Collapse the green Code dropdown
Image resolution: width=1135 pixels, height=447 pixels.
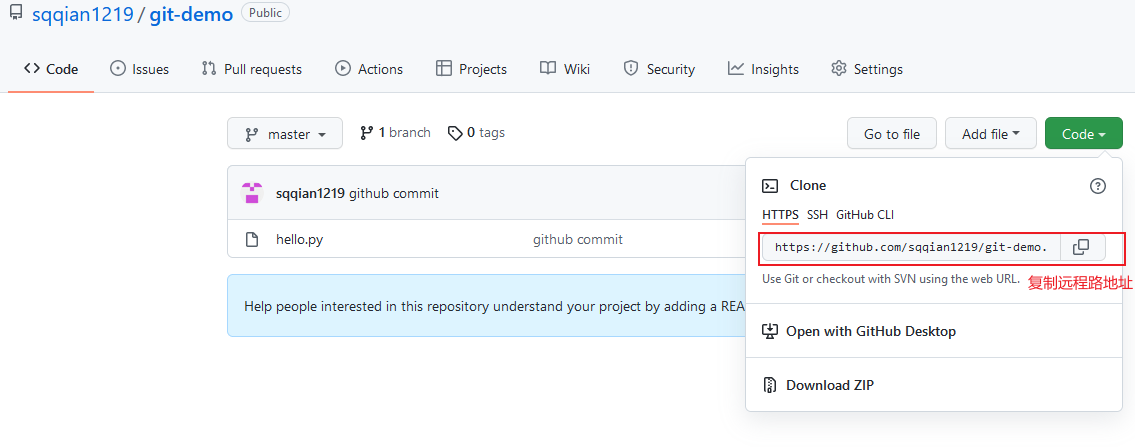(1084, 134)
